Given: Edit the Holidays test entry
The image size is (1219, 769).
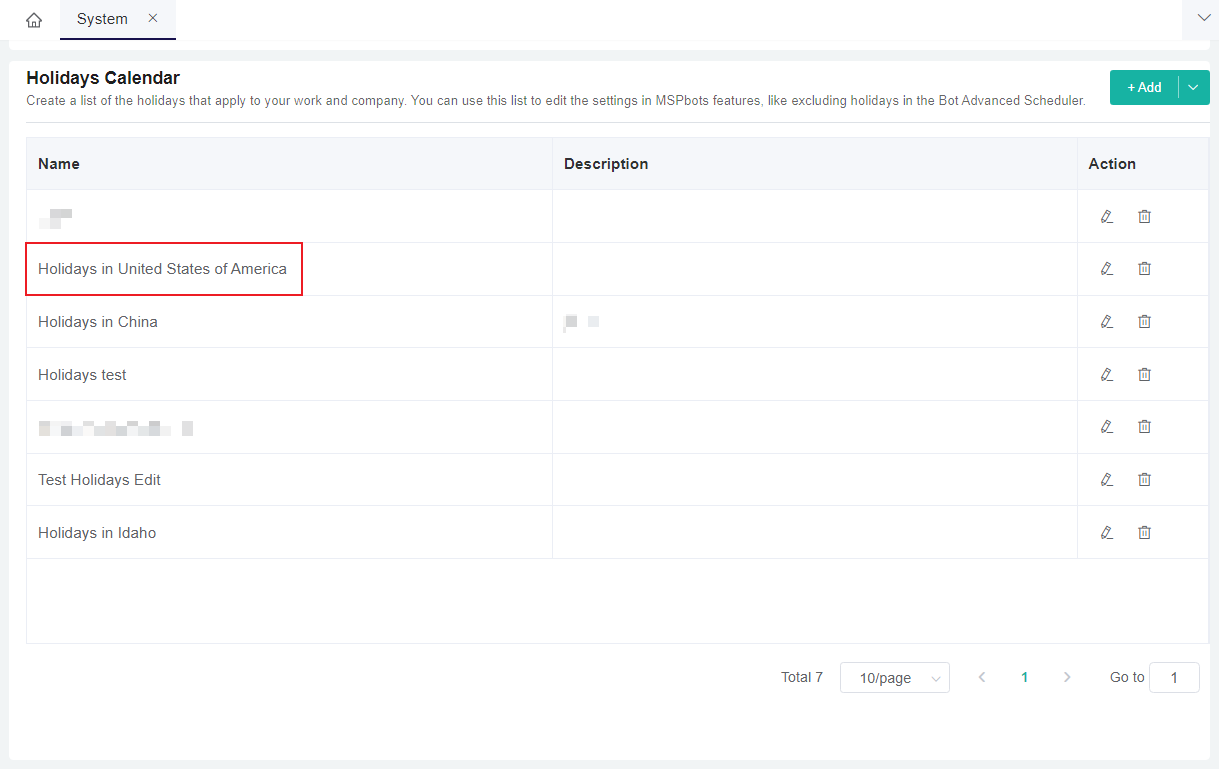Looking at the screenshot, I should (x=1106, y=374).
